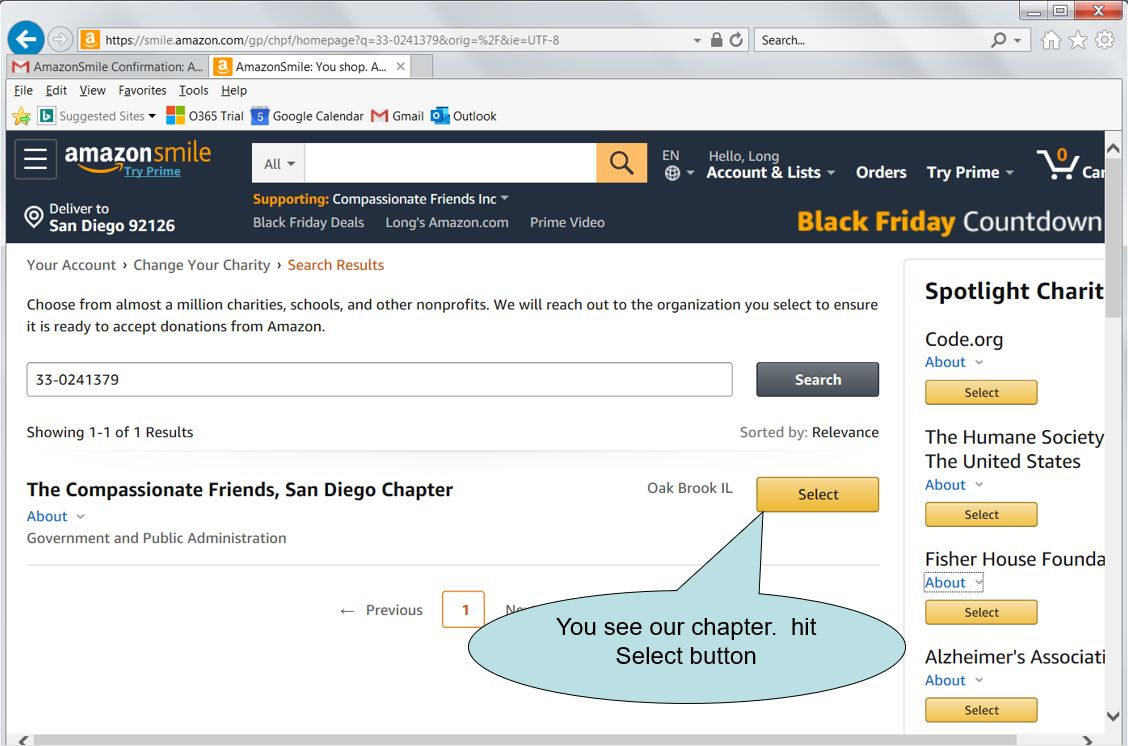Click the Try Prime link under logo
The height and width of the screenshot is (746, 1128).
tap(152, 171)
